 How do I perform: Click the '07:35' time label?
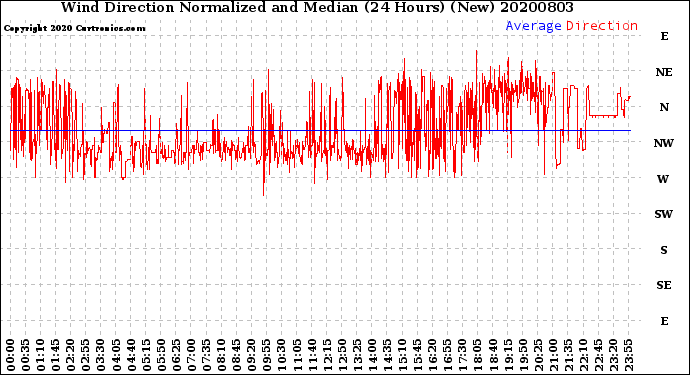[206, 355]
